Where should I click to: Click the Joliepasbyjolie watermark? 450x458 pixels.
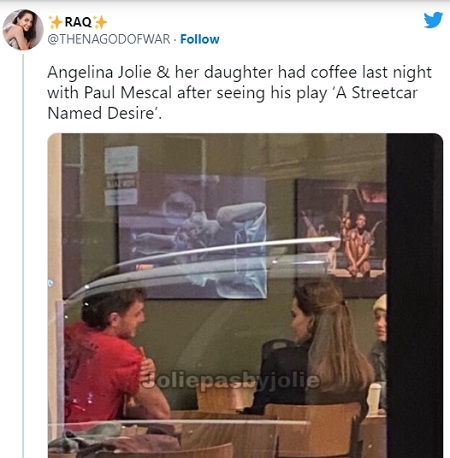click(x=231, y=380)
